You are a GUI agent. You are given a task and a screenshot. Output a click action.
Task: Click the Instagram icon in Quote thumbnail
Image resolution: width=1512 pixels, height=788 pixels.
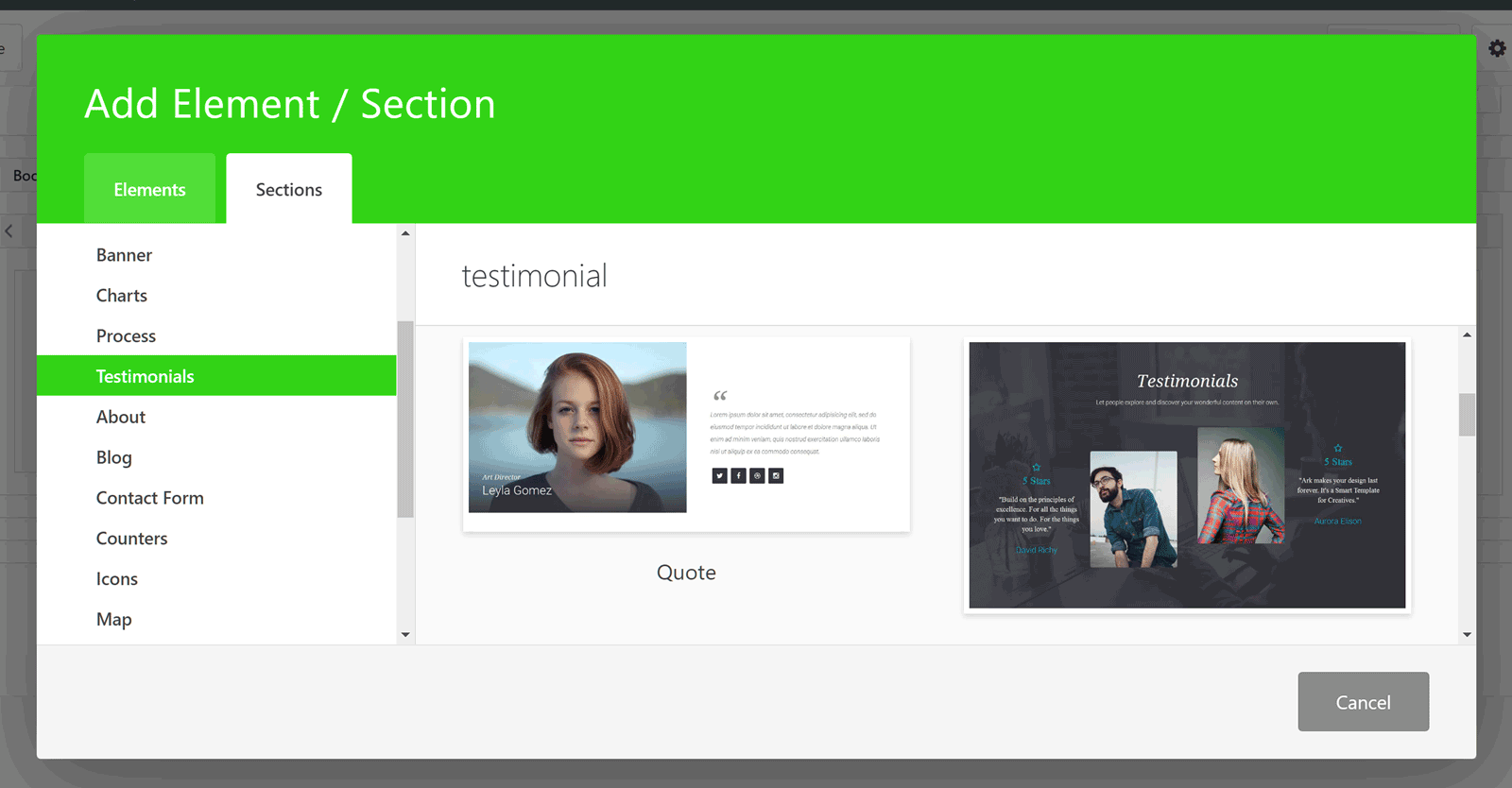click(x=776, y=476)
